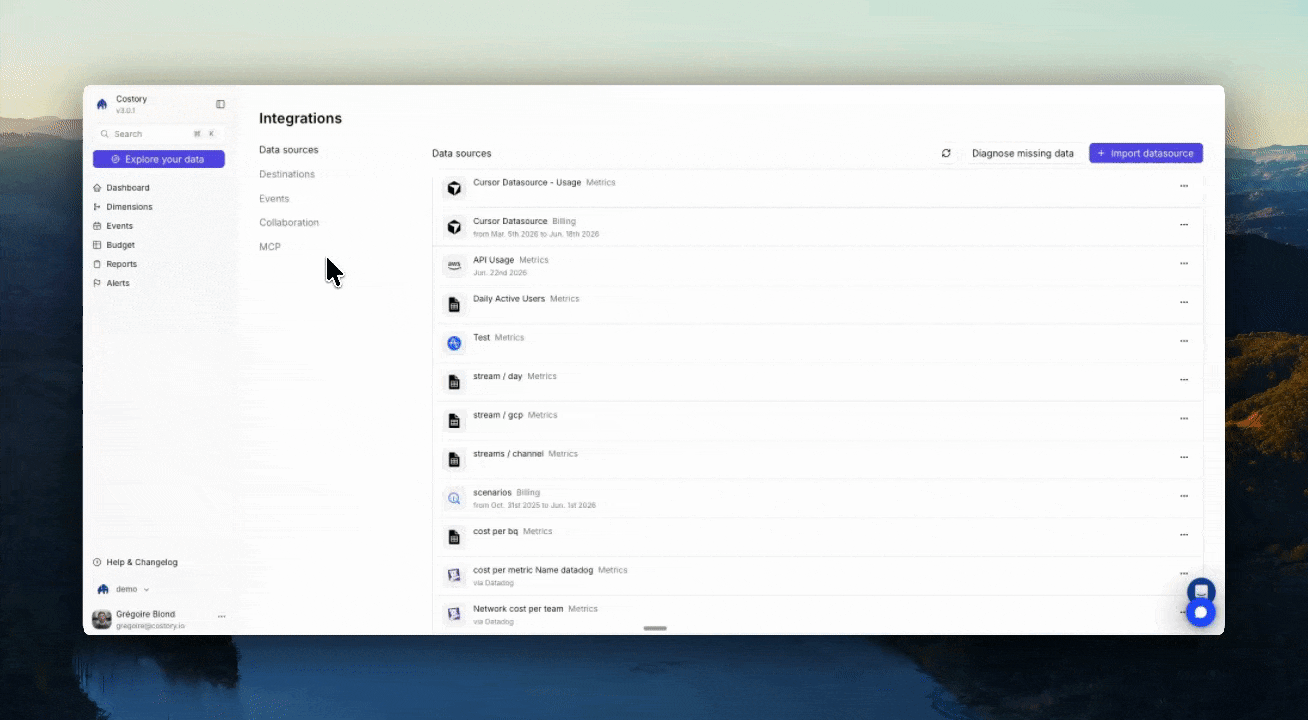The image size is (1308, 720).
Task: Click the Network cost per team name
Action: point(518,609)
